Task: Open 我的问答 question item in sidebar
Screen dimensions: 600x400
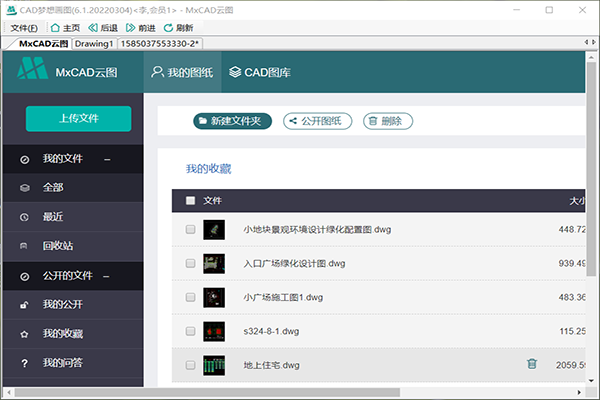Action: point(63,362)
